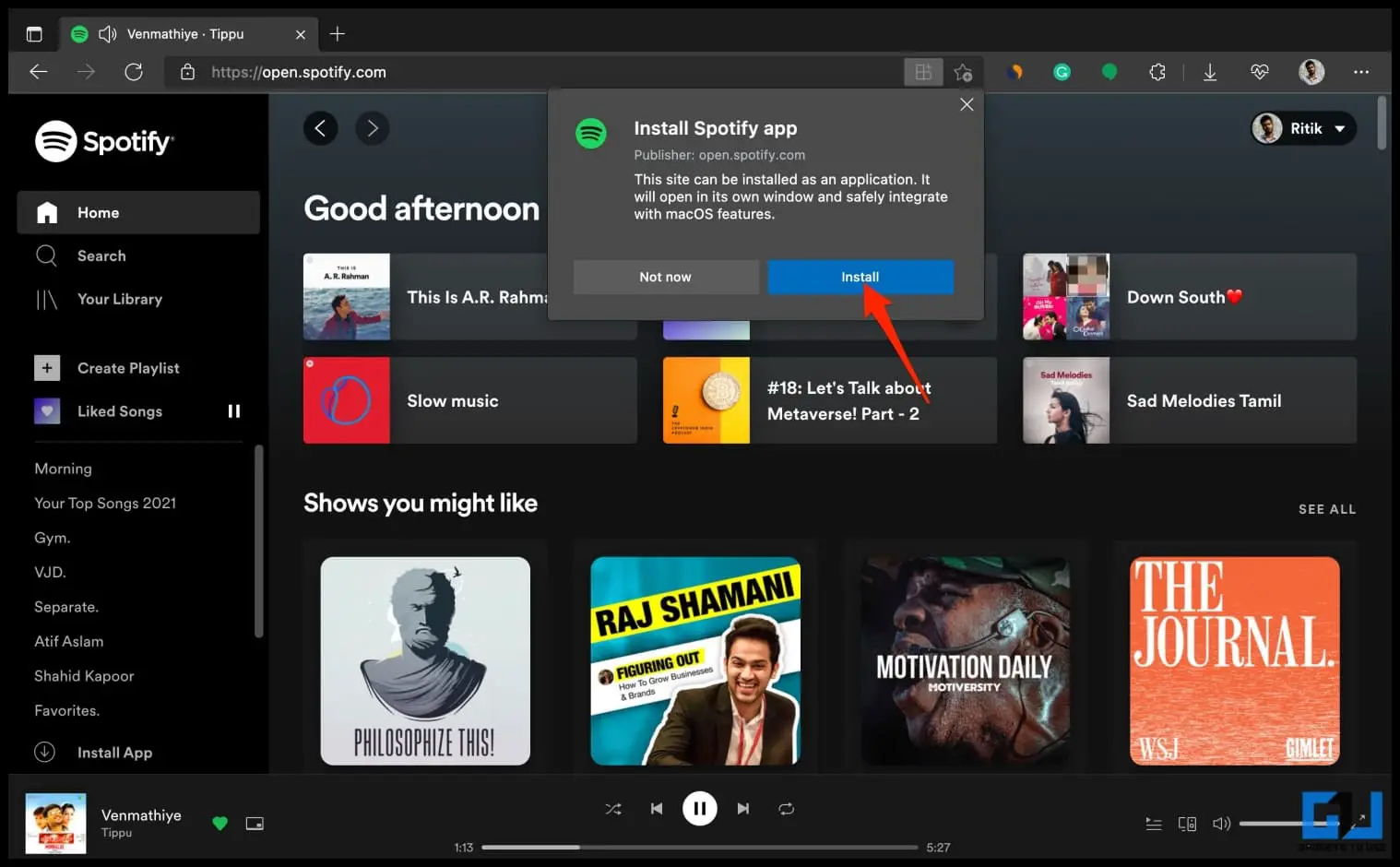Toggle picture-in-picture mini player
The image size is (1400, 867).
[x=255, y=824]
